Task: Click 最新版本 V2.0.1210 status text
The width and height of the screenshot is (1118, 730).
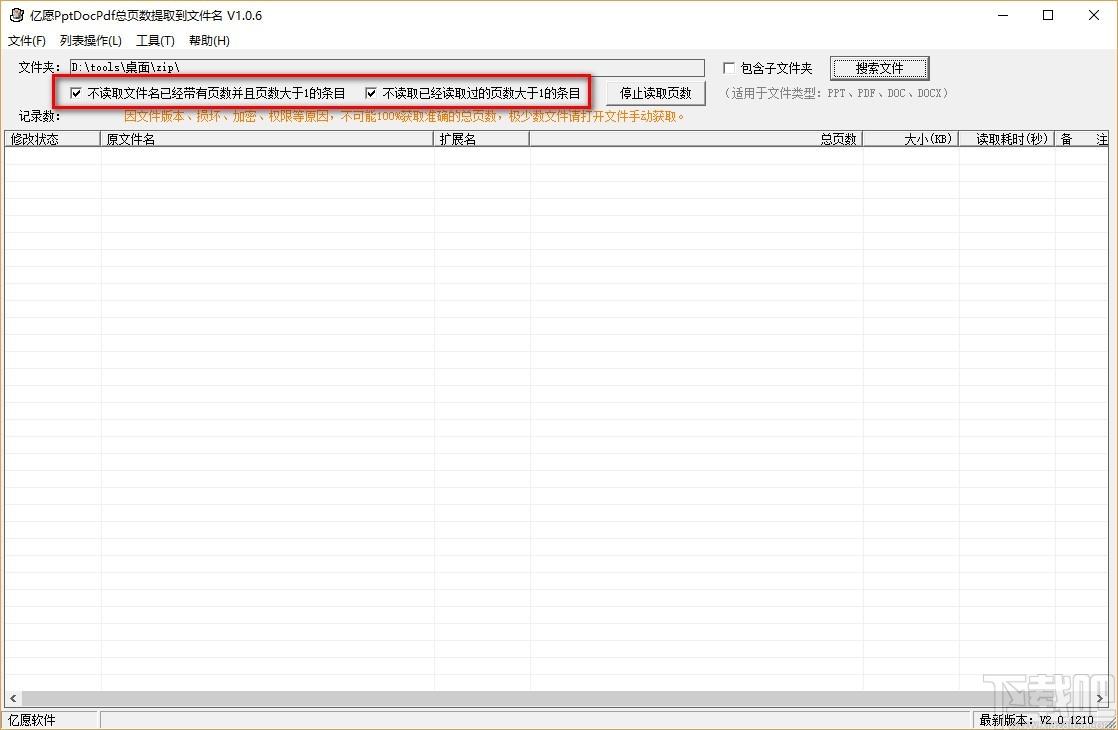Action: click(x=1036, y=720)
